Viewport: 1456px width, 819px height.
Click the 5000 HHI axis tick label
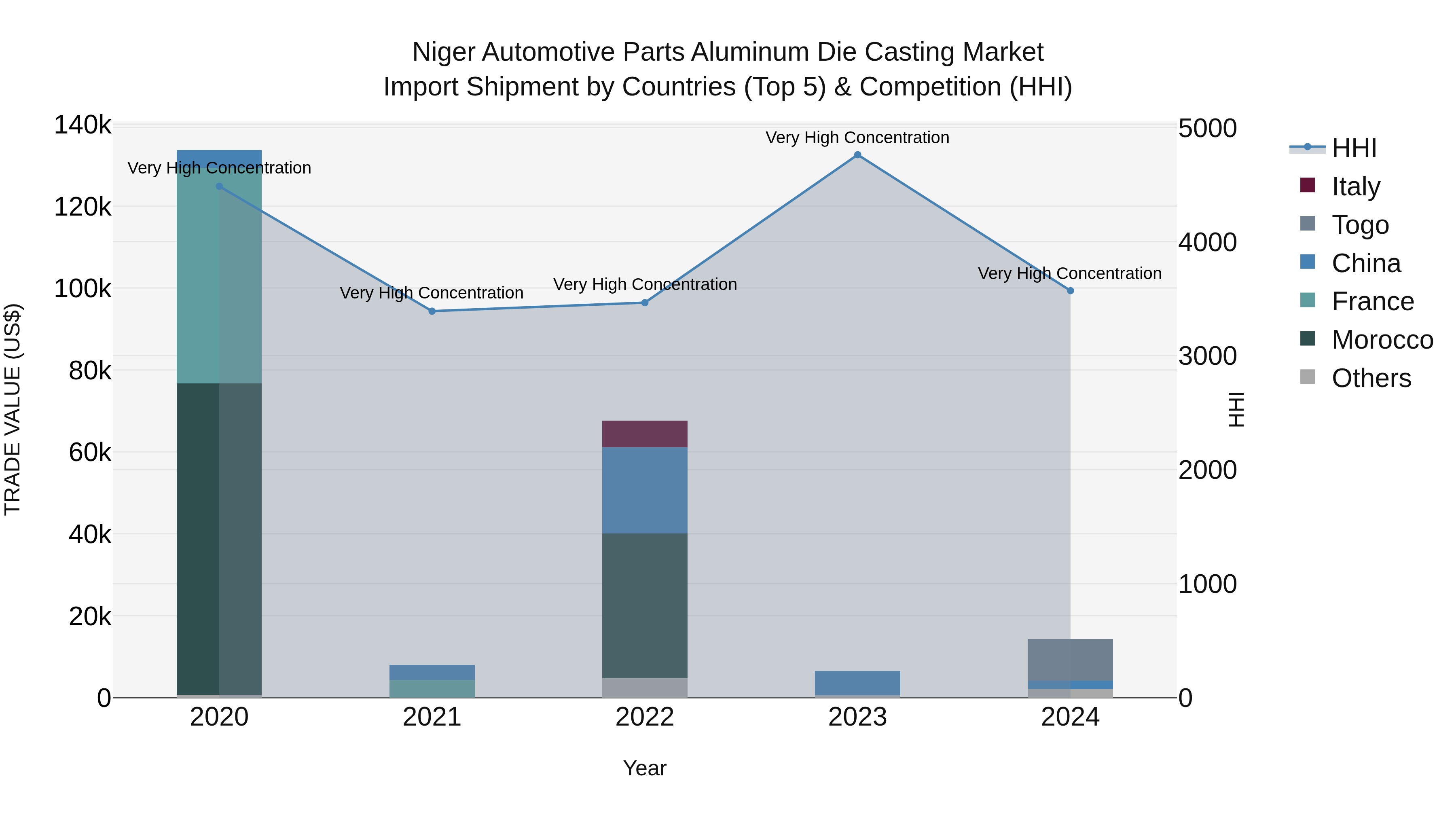(1207, 128)
